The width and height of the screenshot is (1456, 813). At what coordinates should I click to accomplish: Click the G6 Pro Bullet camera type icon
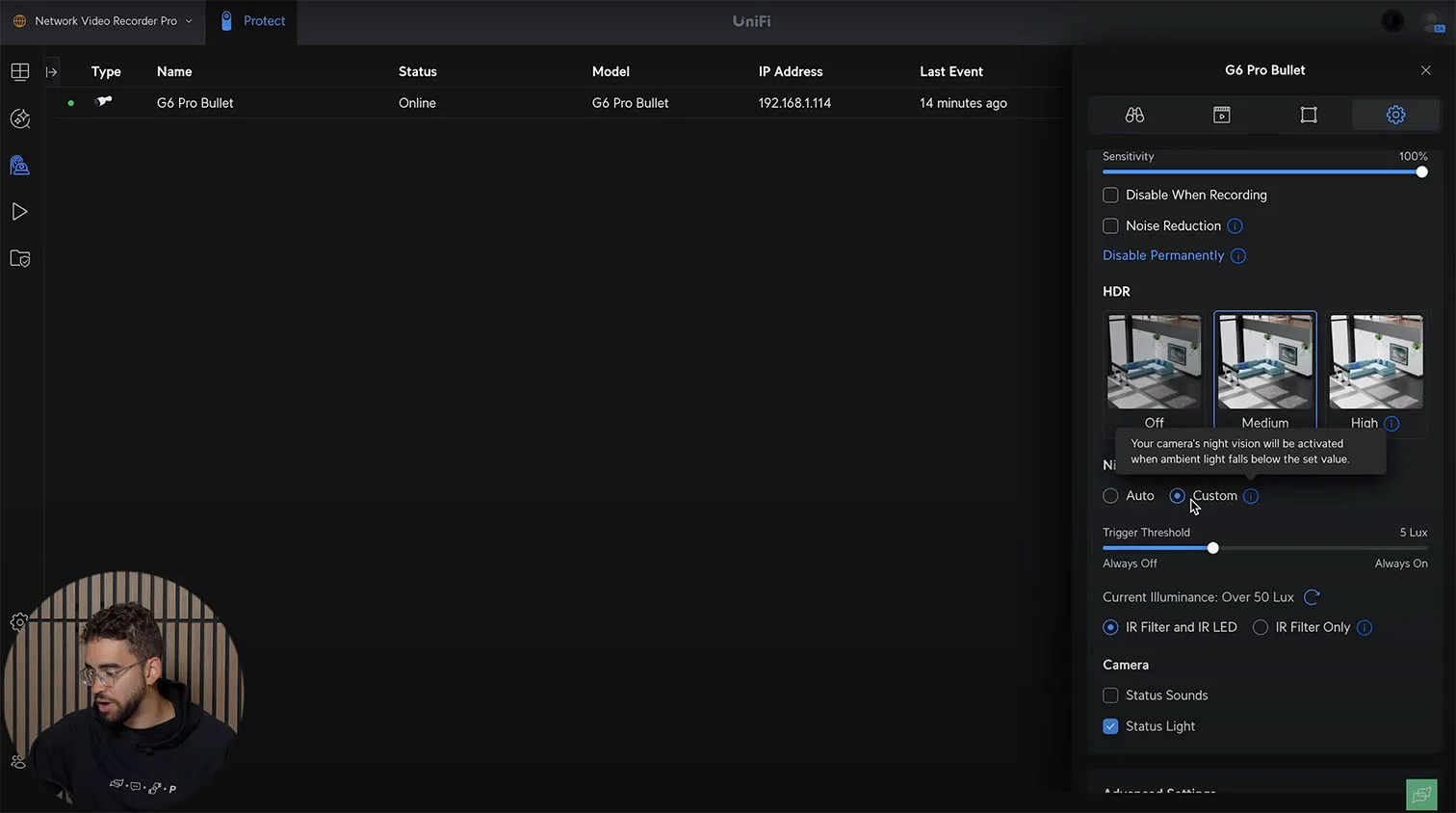(104, 101)
